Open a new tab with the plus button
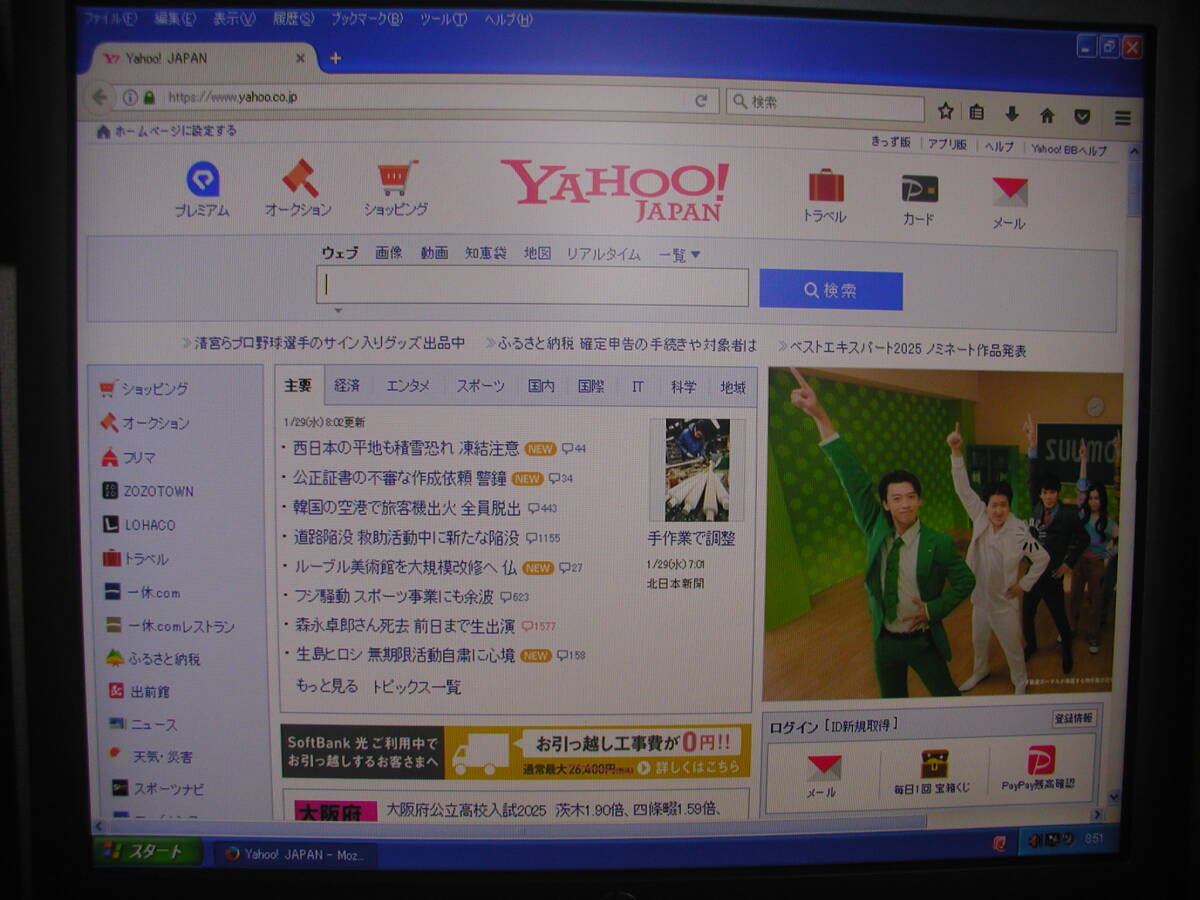This screenshot has height=900, width=1200. [x=335, y=58]
